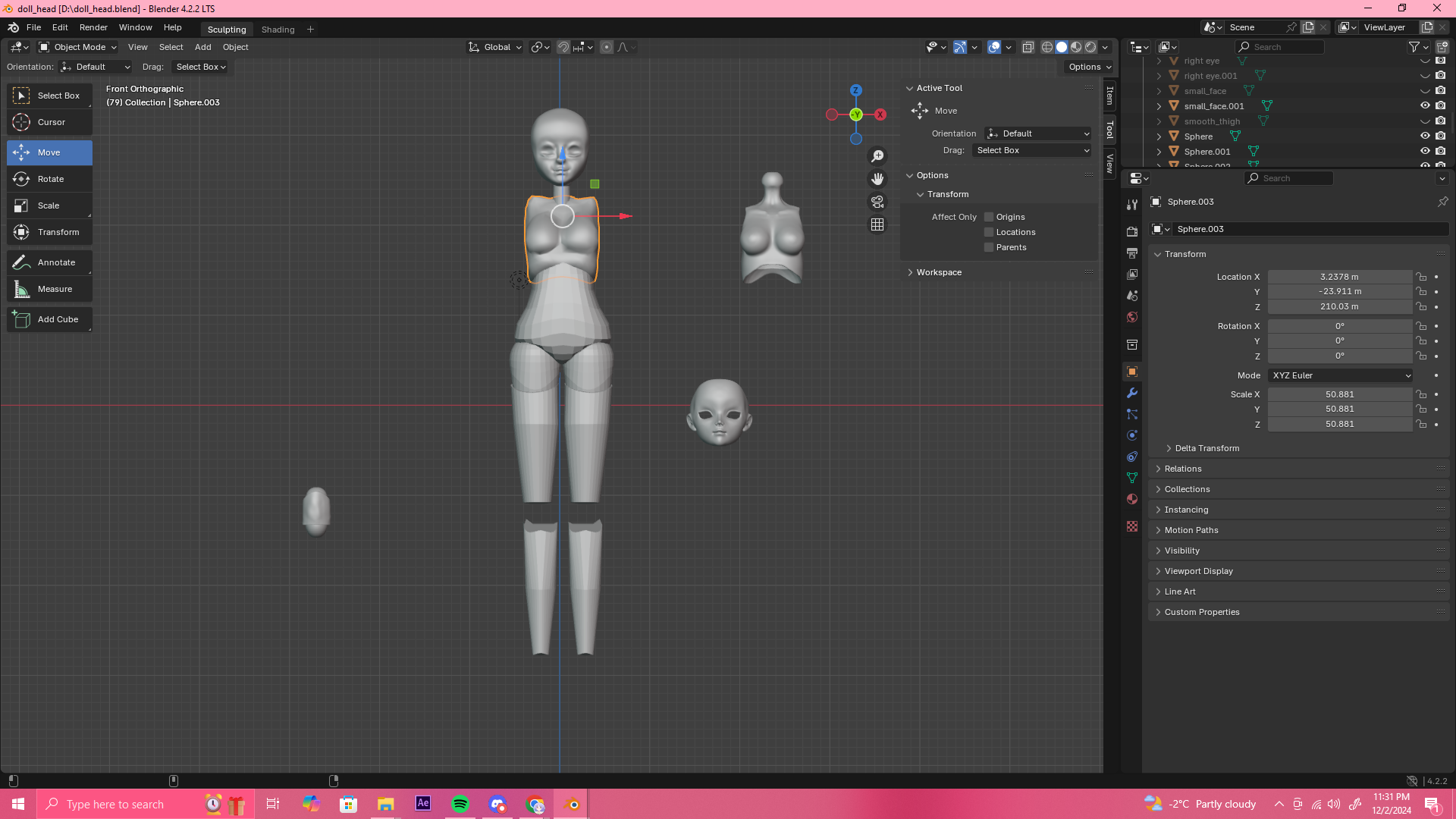1456x819 pixels.
Task: Open the Add menu in the viewport header
Action: tap(202, 47)
